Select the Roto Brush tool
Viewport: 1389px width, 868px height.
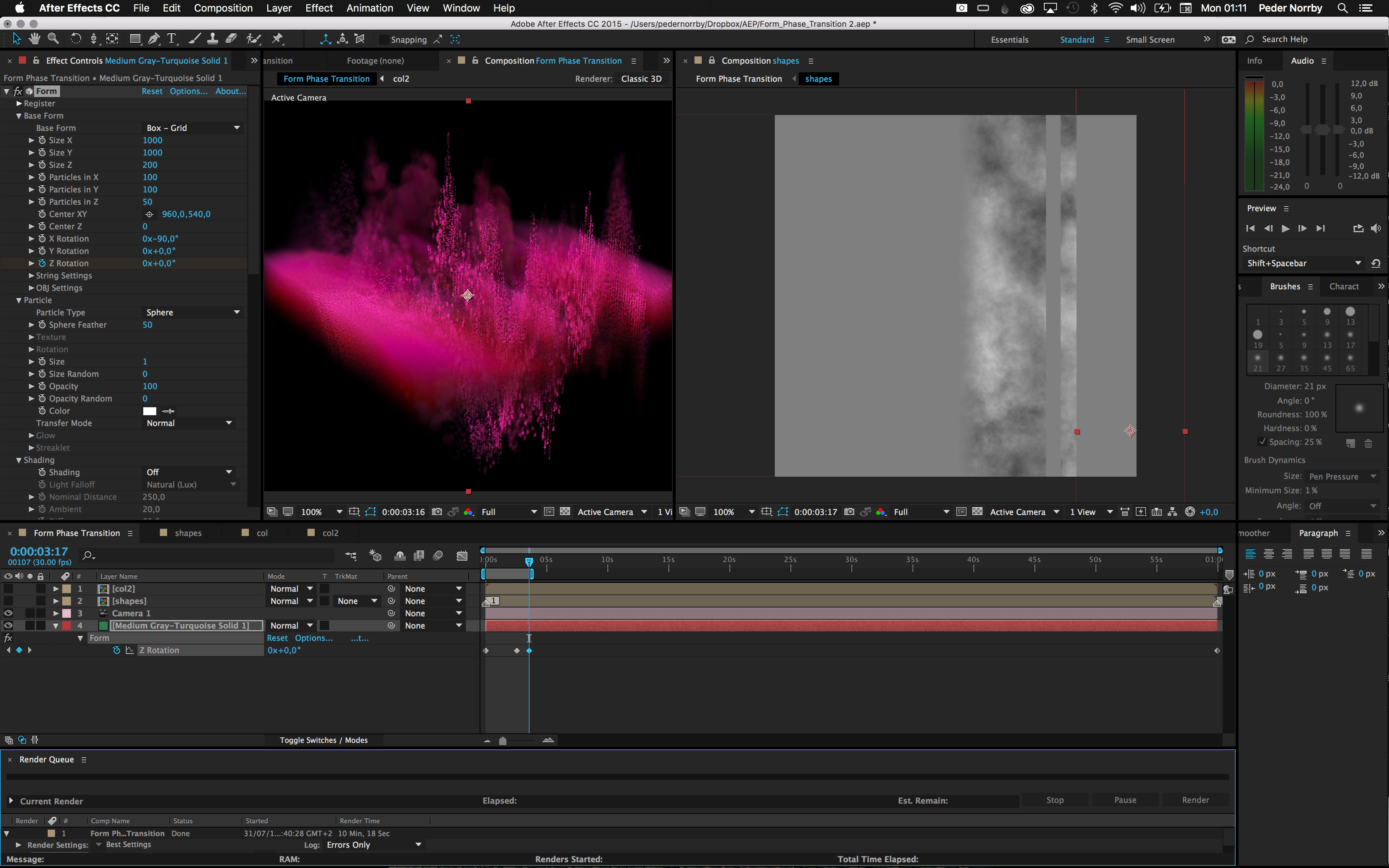point(253,38)
